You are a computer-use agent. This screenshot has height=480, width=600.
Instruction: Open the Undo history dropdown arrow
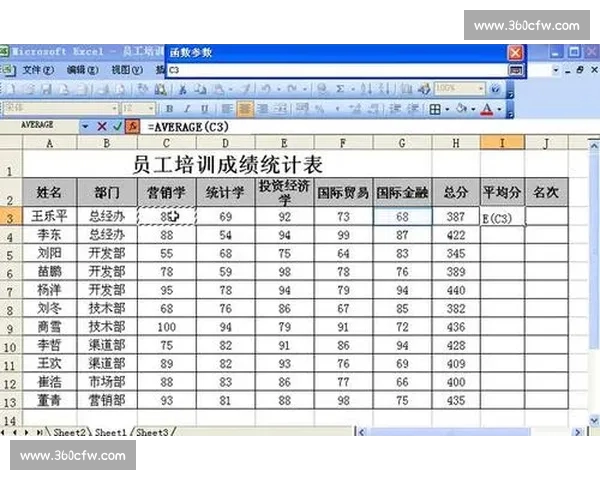click(279, 89)
